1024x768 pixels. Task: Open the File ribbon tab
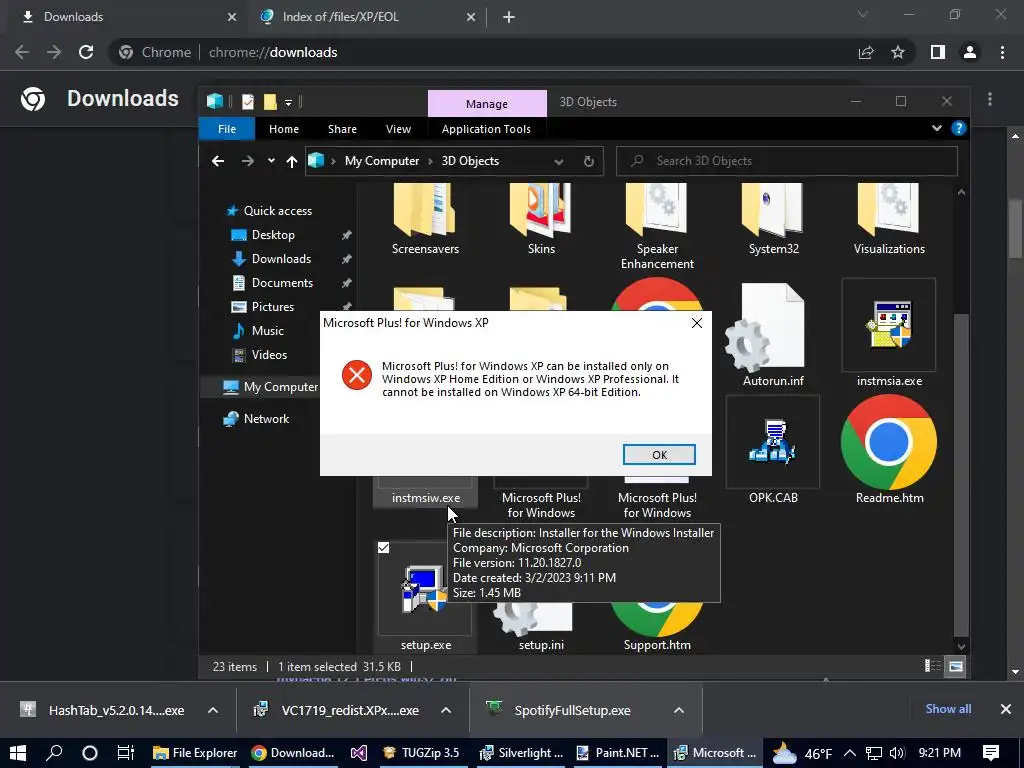[x=227, y=129]
